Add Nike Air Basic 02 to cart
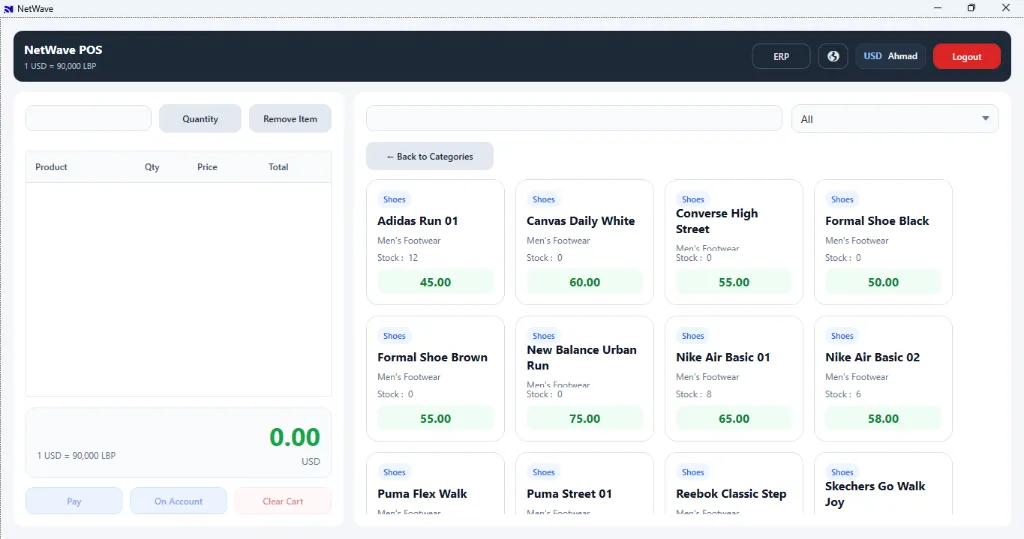Viewport: 1024px width, 539px height. pos(884,378)
